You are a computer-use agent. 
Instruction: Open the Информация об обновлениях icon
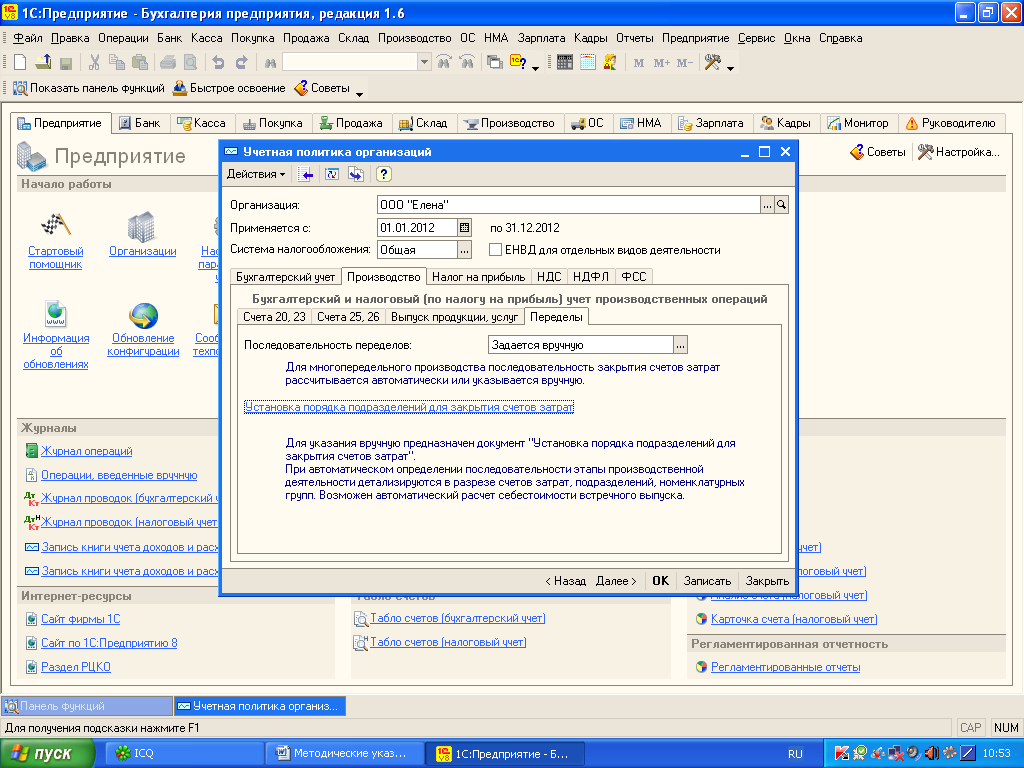[x=56, y=314]
